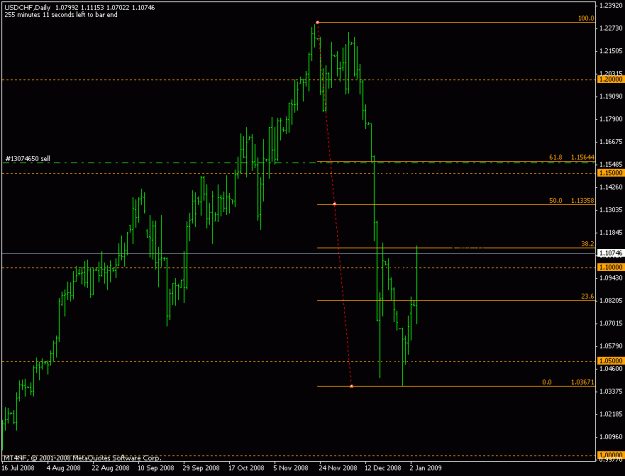Click the 1.23920 price scale value
The width and height of the screenshot is (625, 476).
(x=611, y=5)
